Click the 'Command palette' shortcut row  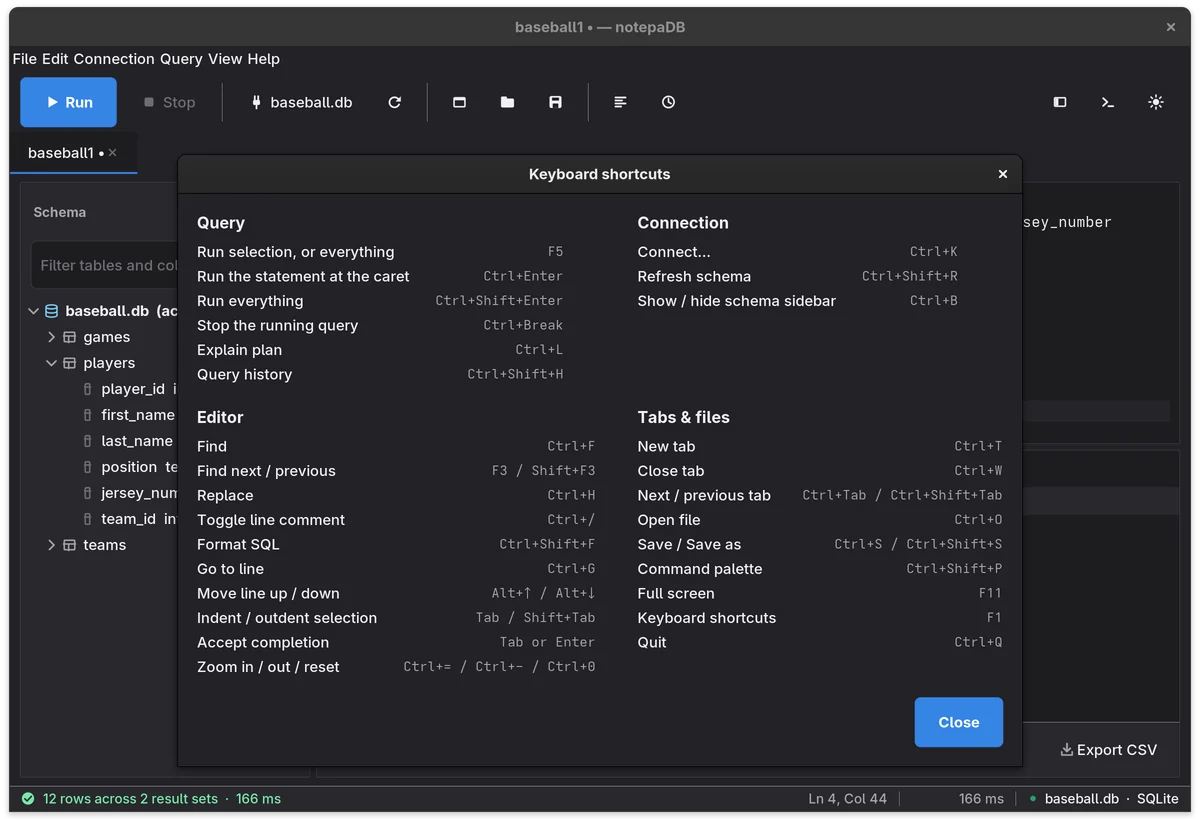820,569
